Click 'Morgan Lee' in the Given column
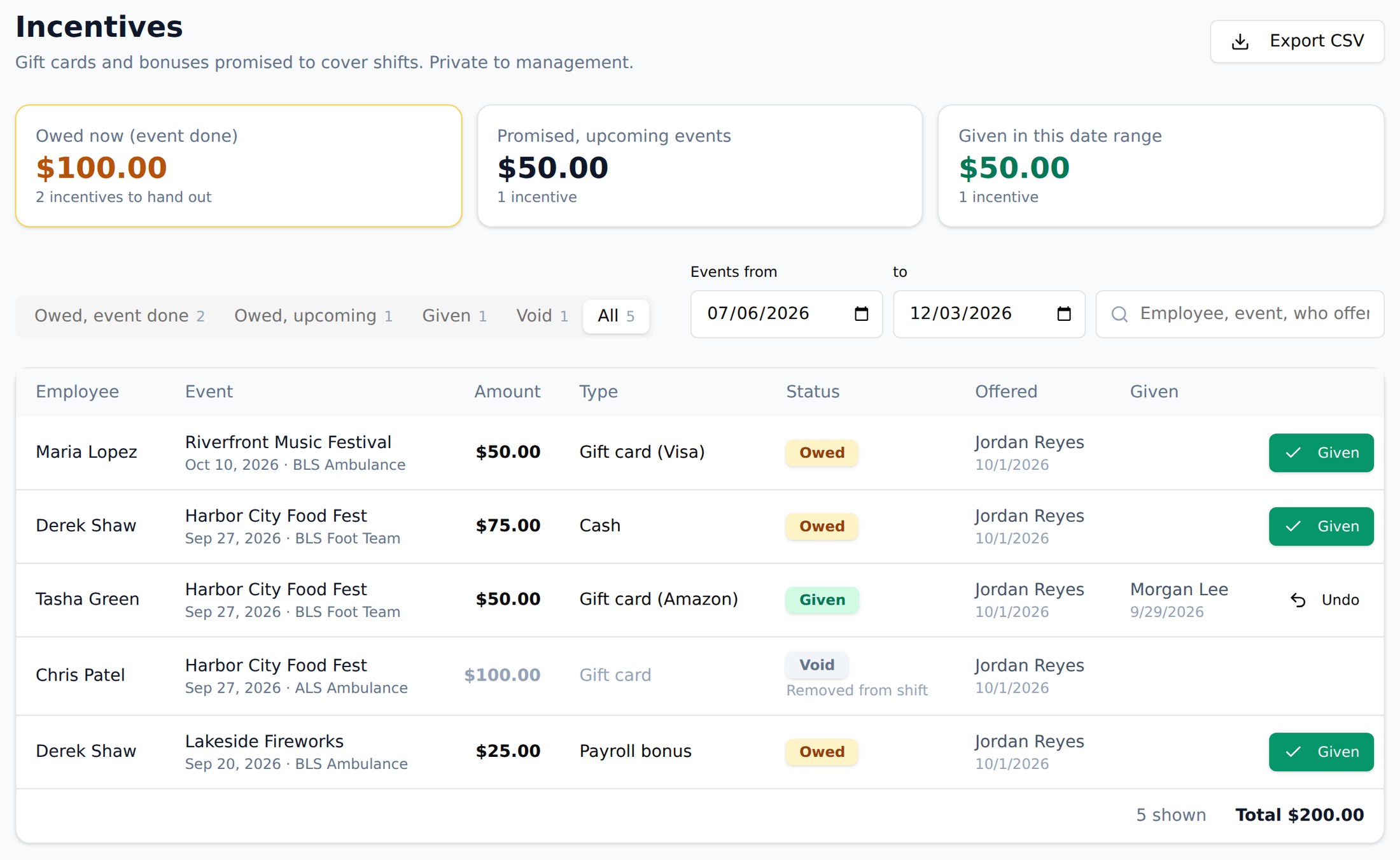Image resolution: width=1400 pixels, height=860 pixels. (1179, 589)
